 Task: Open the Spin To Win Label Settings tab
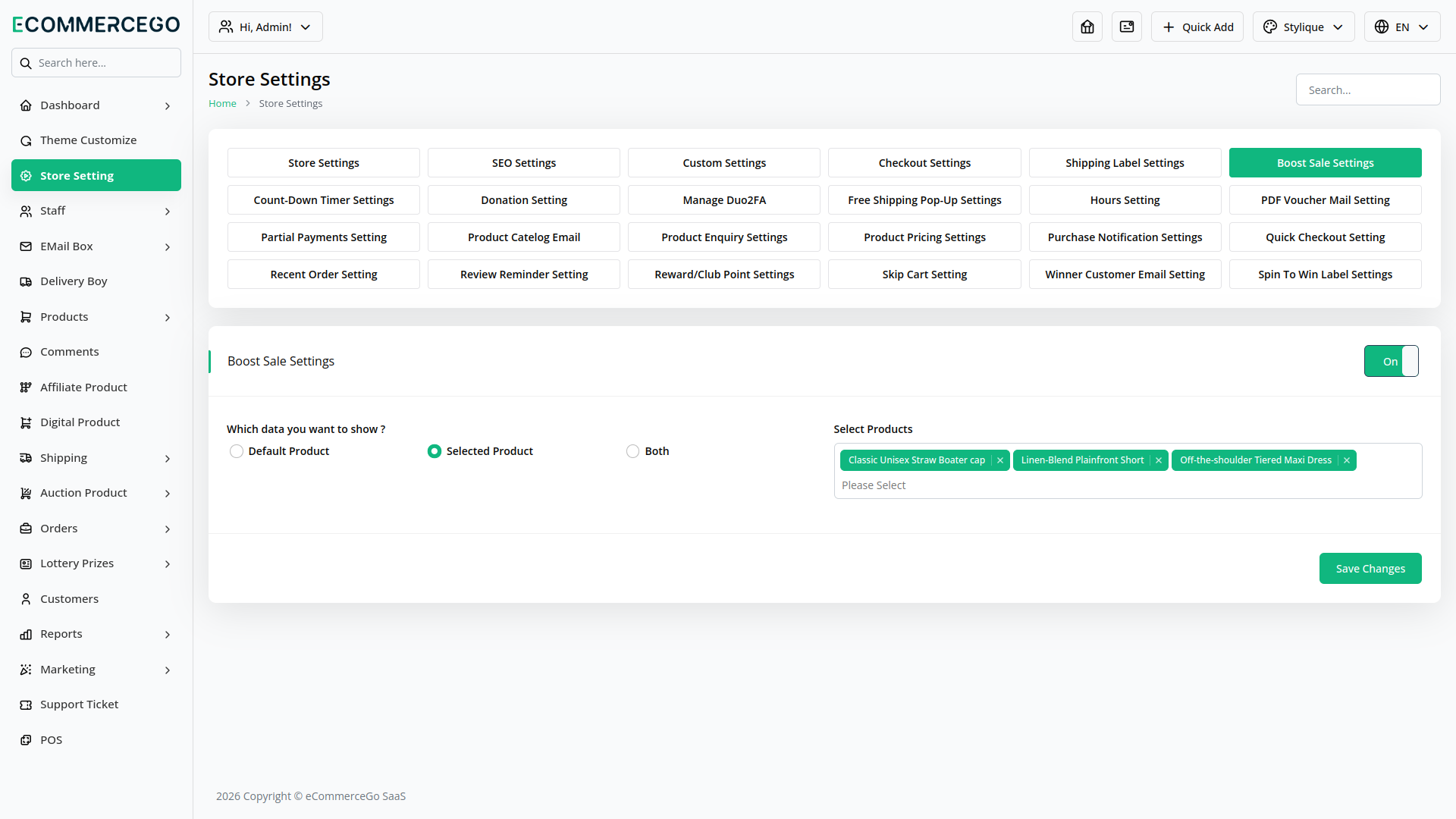click(1326, 275)
